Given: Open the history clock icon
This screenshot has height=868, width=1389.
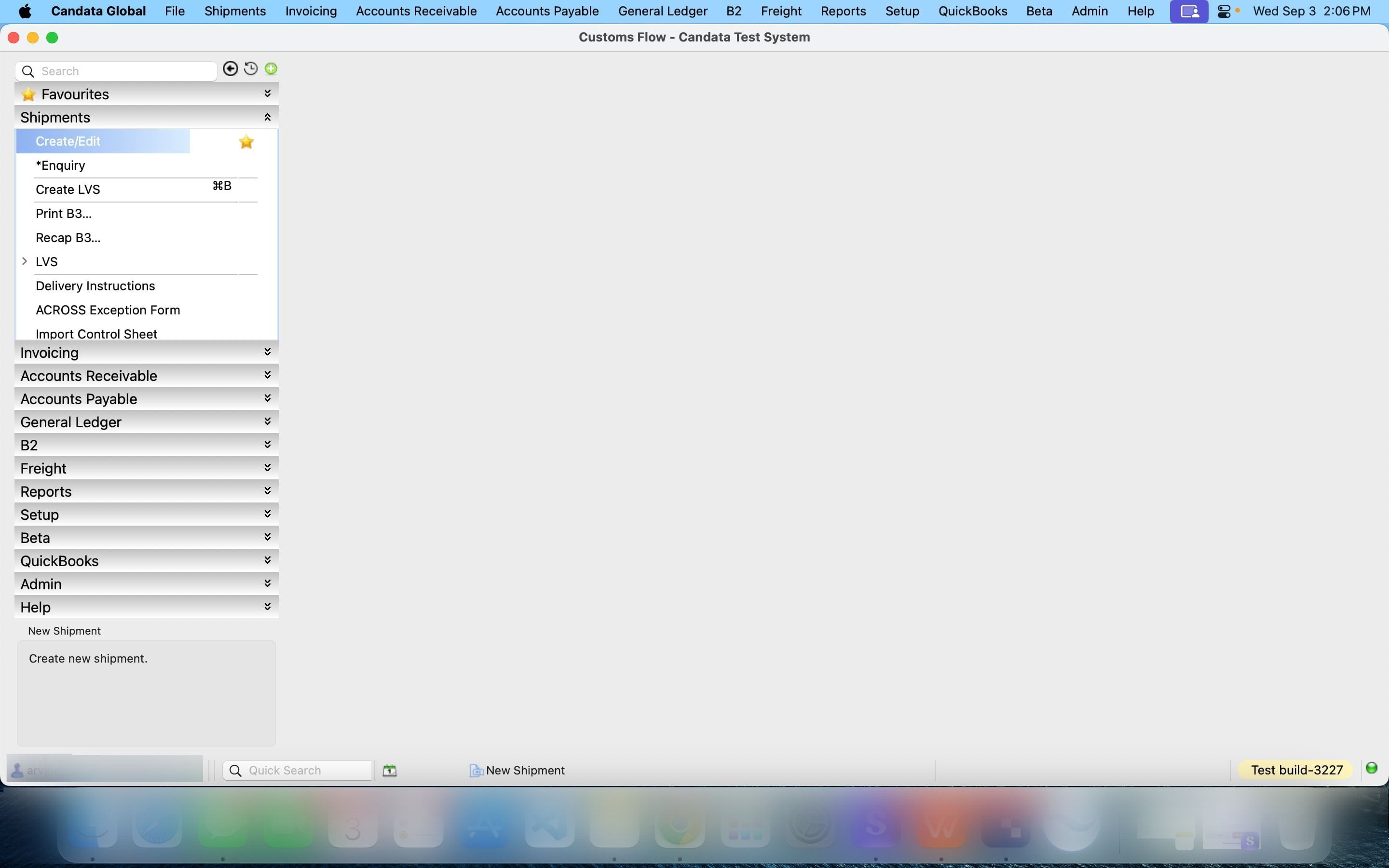Looking at the screenshot, I should tap(251, 69).
